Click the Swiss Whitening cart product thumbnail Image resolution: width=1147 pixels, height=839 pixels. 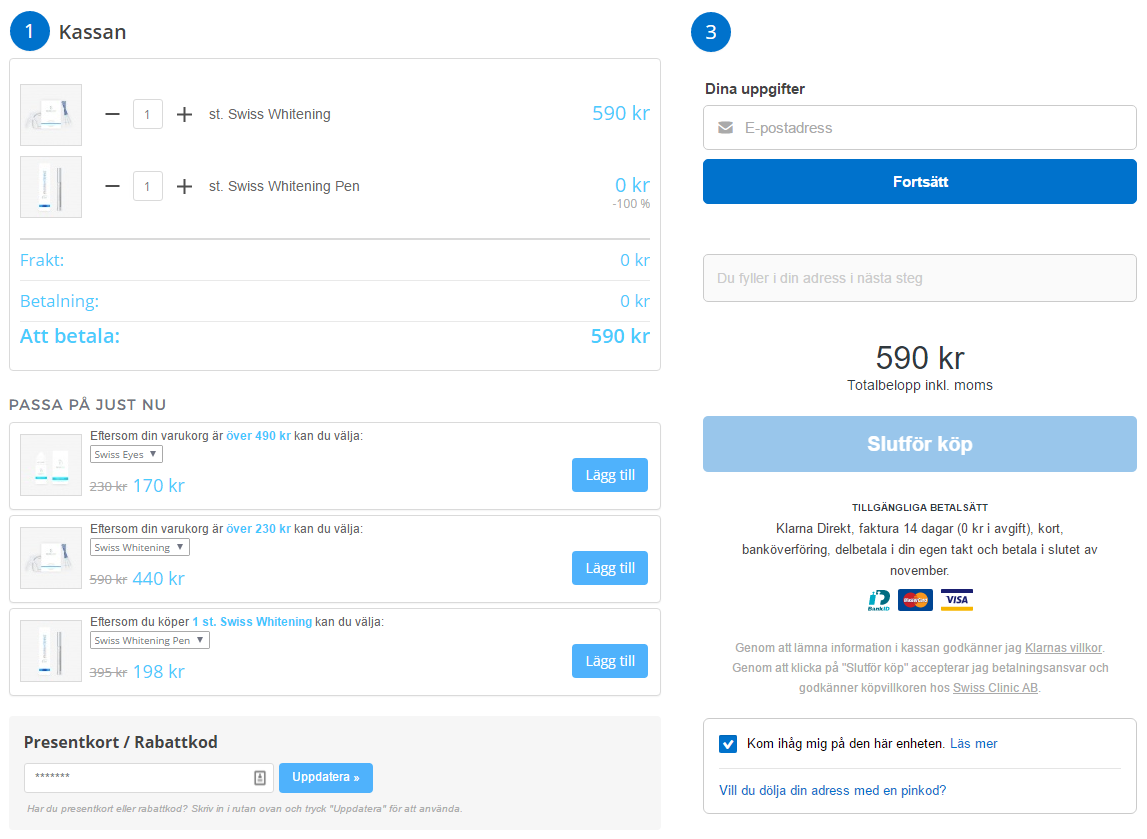(51, 115)
